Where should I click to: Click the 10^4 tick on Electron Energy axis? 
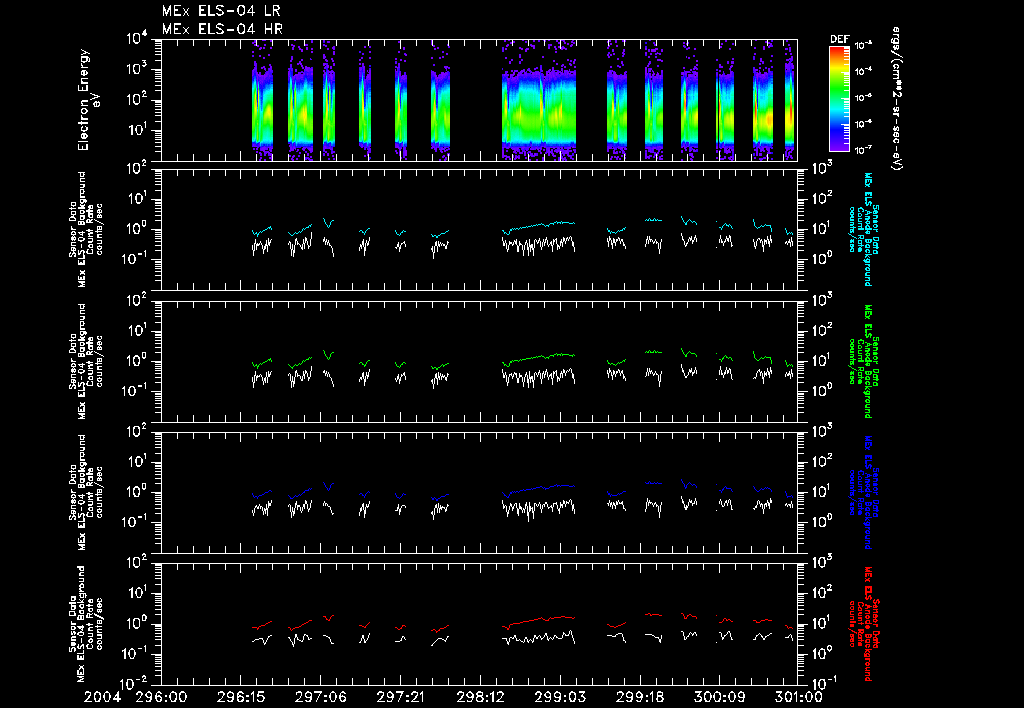[x=138, y=39]
